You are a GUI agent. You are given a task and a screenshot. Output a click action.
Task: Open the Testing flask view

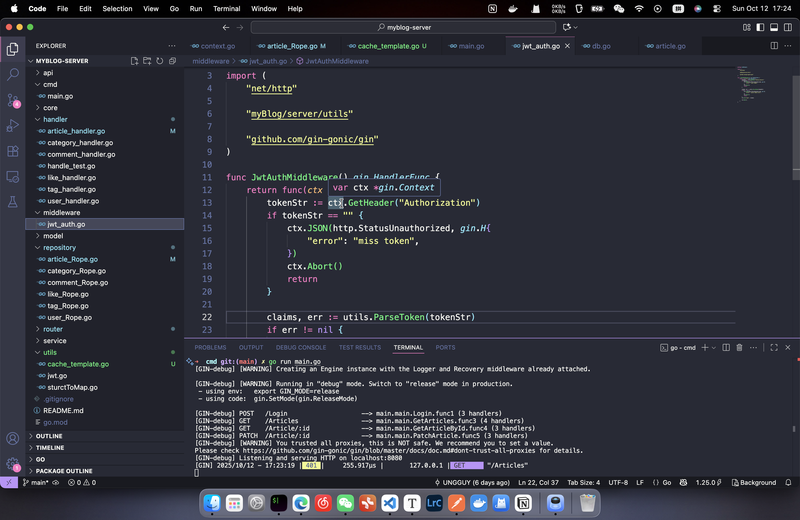pyautogui.click(x=13, y=203)
